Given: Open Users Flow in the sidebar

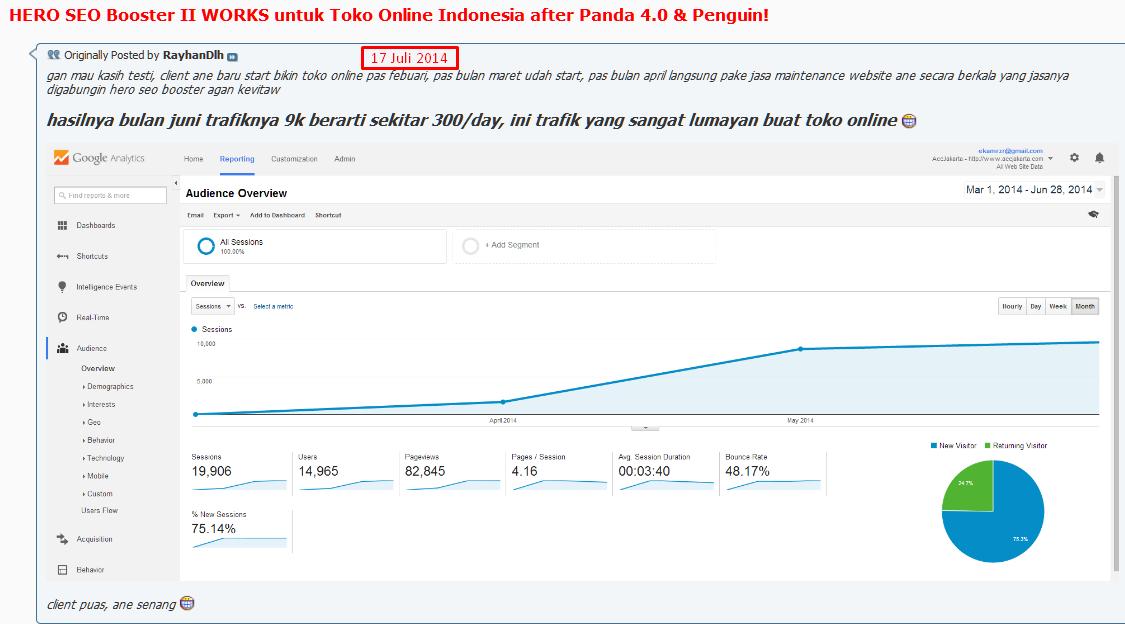Looking at the screenshot, I should pos(99,511).
